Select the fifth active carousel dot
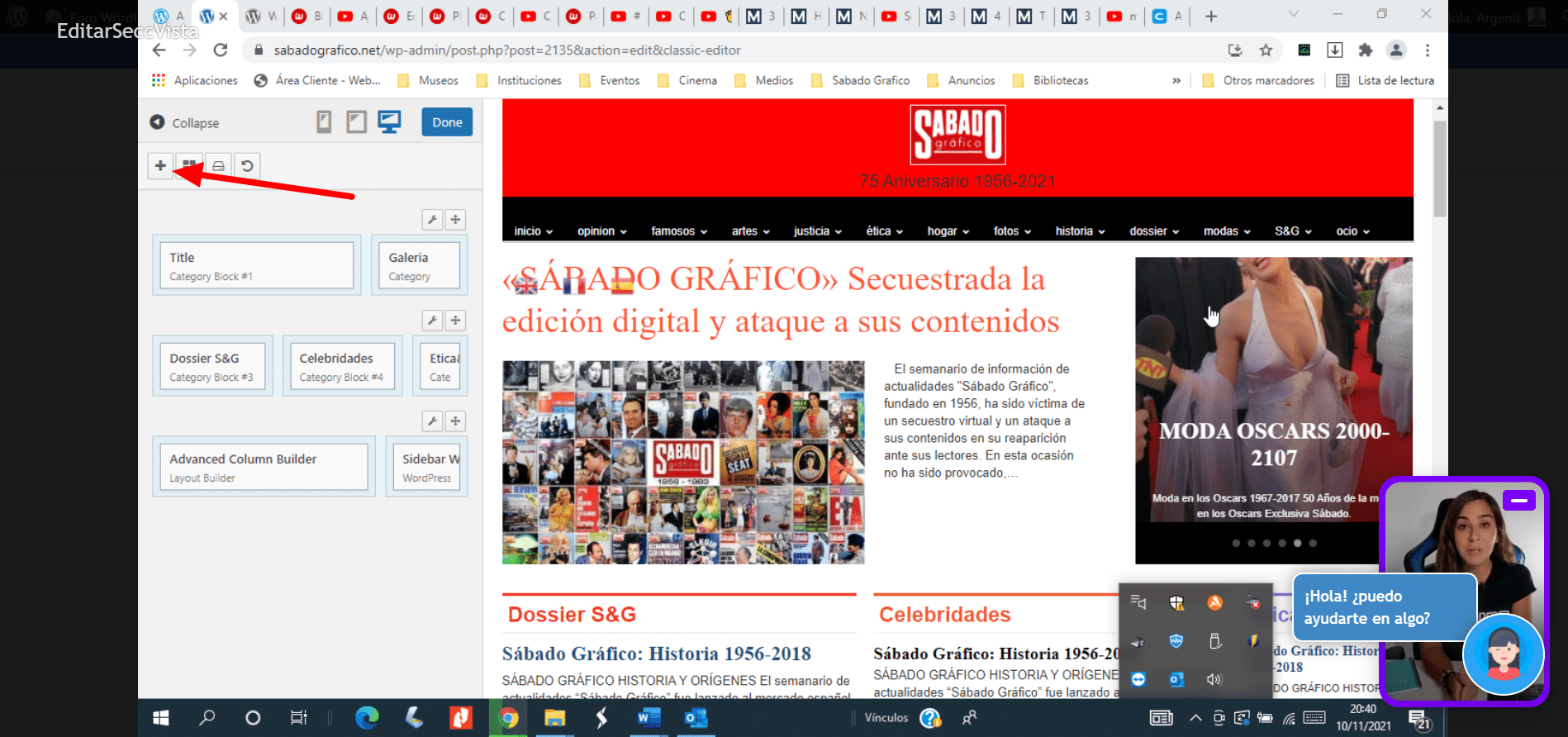1568x737 pixels. coord(1297,543)
